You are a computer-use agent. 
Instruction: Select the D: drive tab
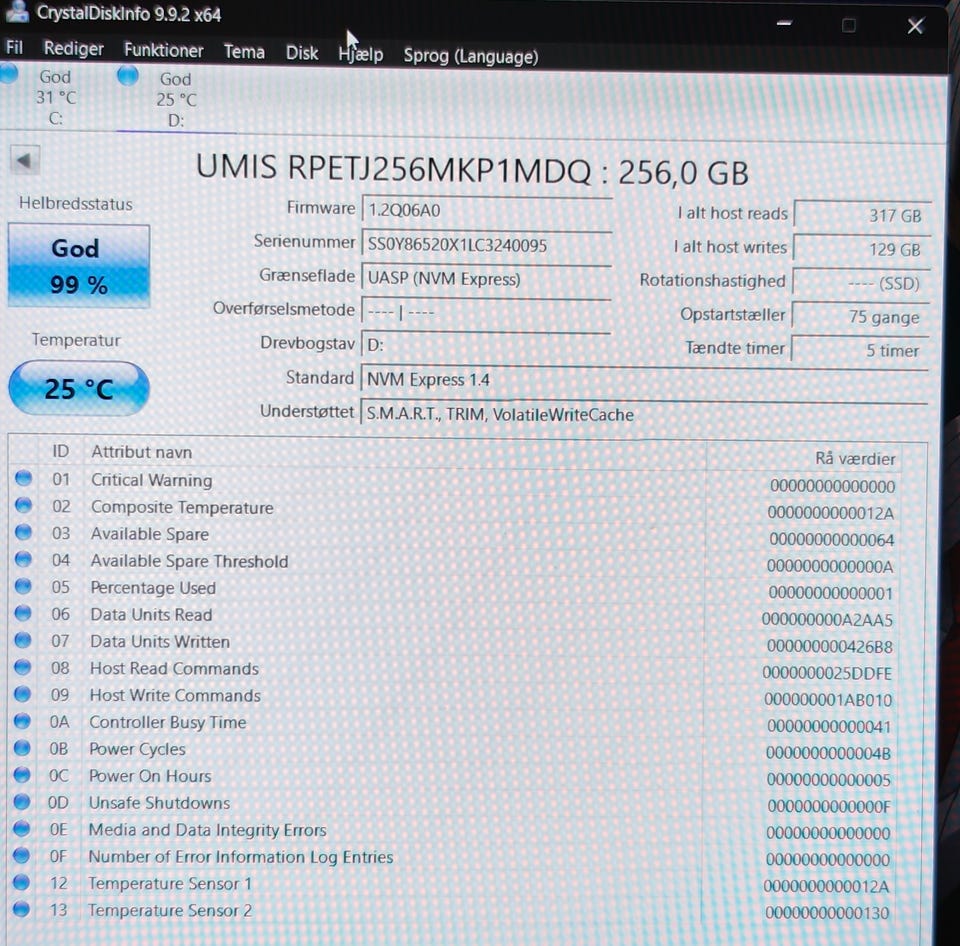click(176, 99)
